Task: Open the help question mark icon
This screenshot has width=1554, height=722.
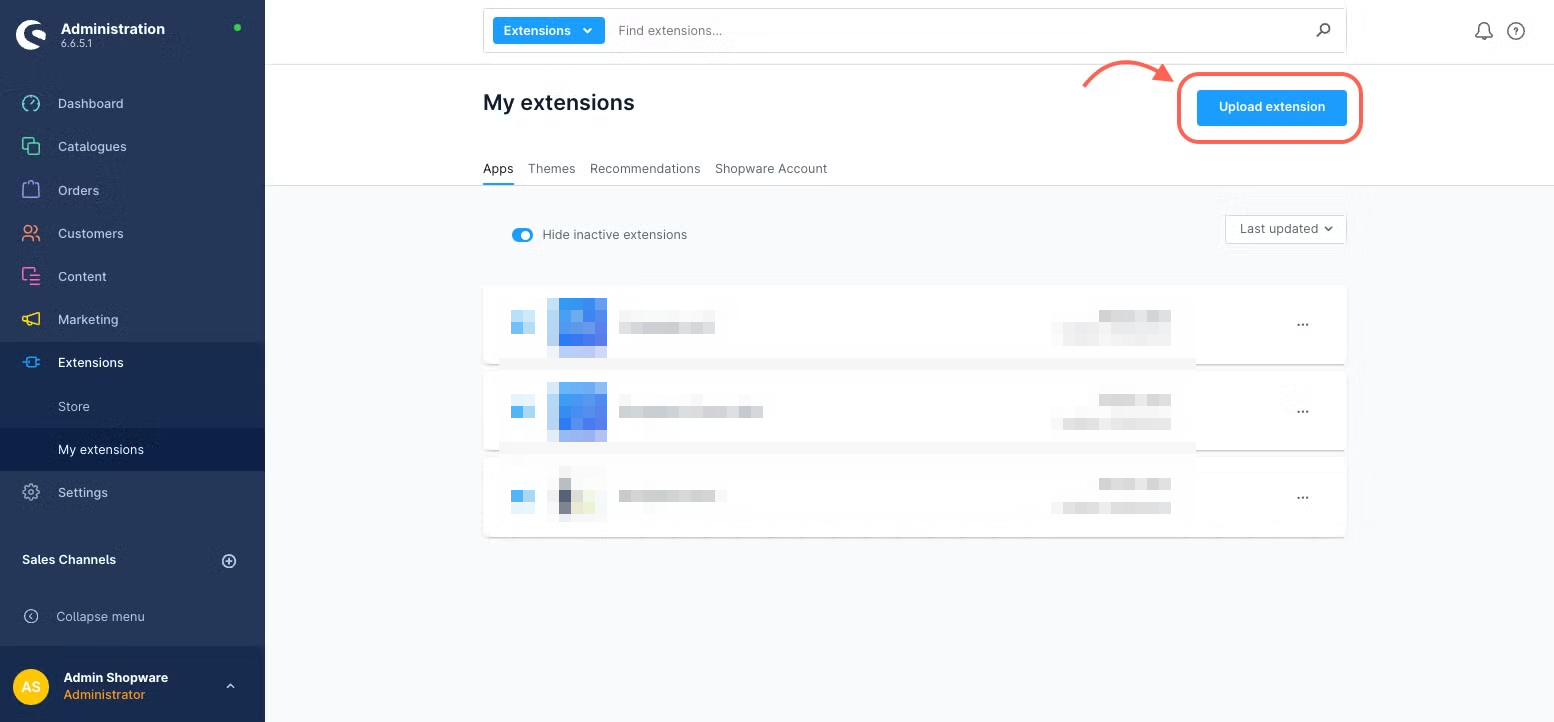Action: (1516, 31)
